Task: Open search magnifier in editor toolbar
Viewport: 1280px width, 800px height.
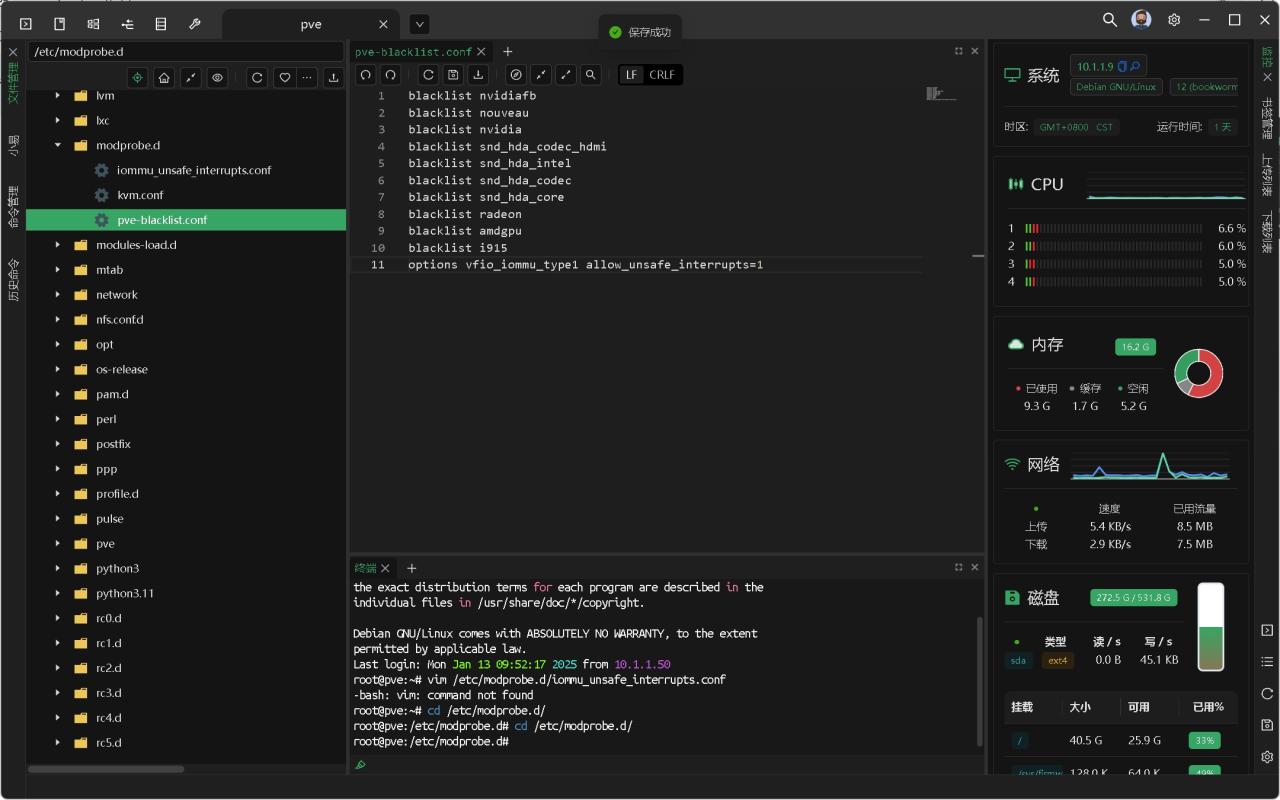Action: pyautogui.click(x=591, y=74)
